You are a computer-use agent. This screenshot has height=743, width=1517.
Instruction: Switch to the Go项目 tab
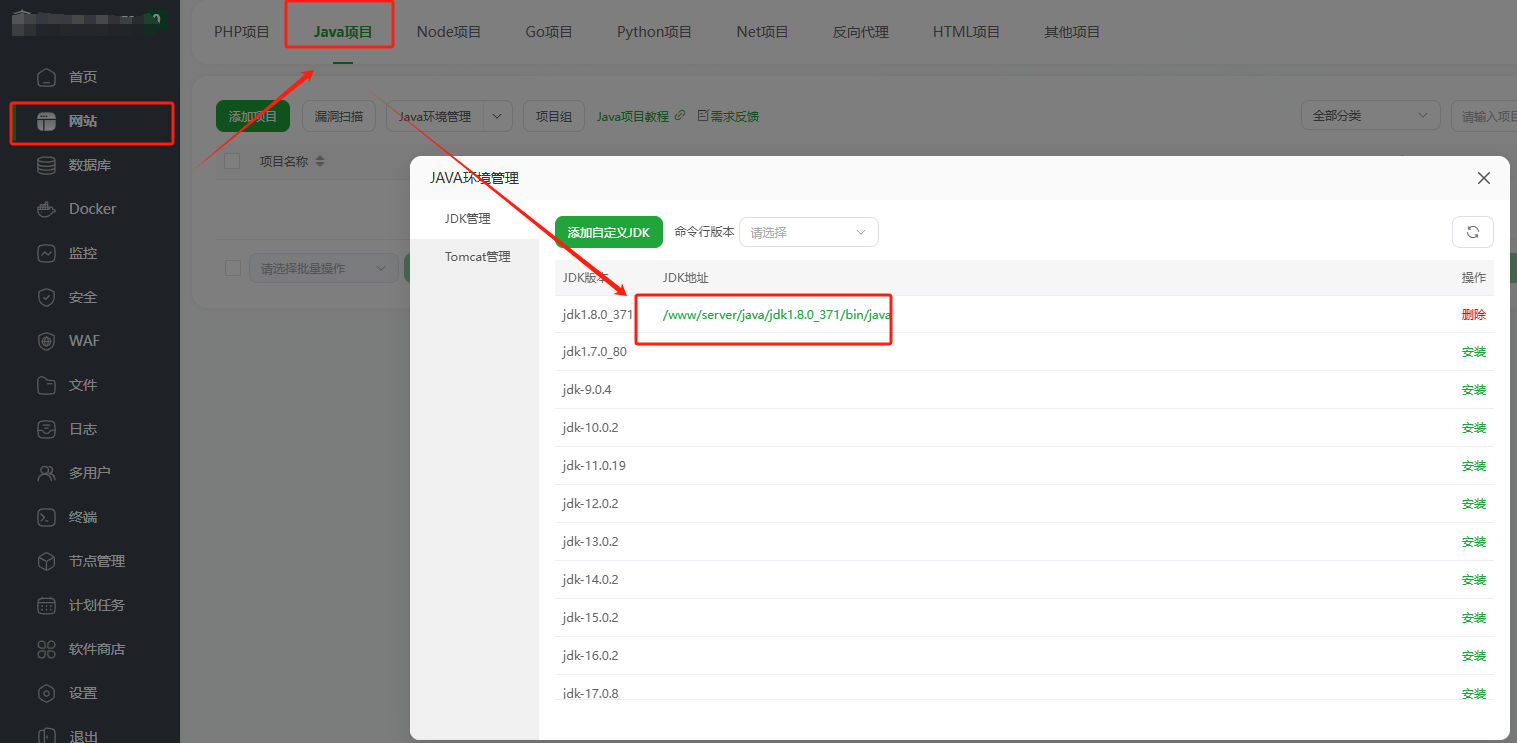(549, 32)
